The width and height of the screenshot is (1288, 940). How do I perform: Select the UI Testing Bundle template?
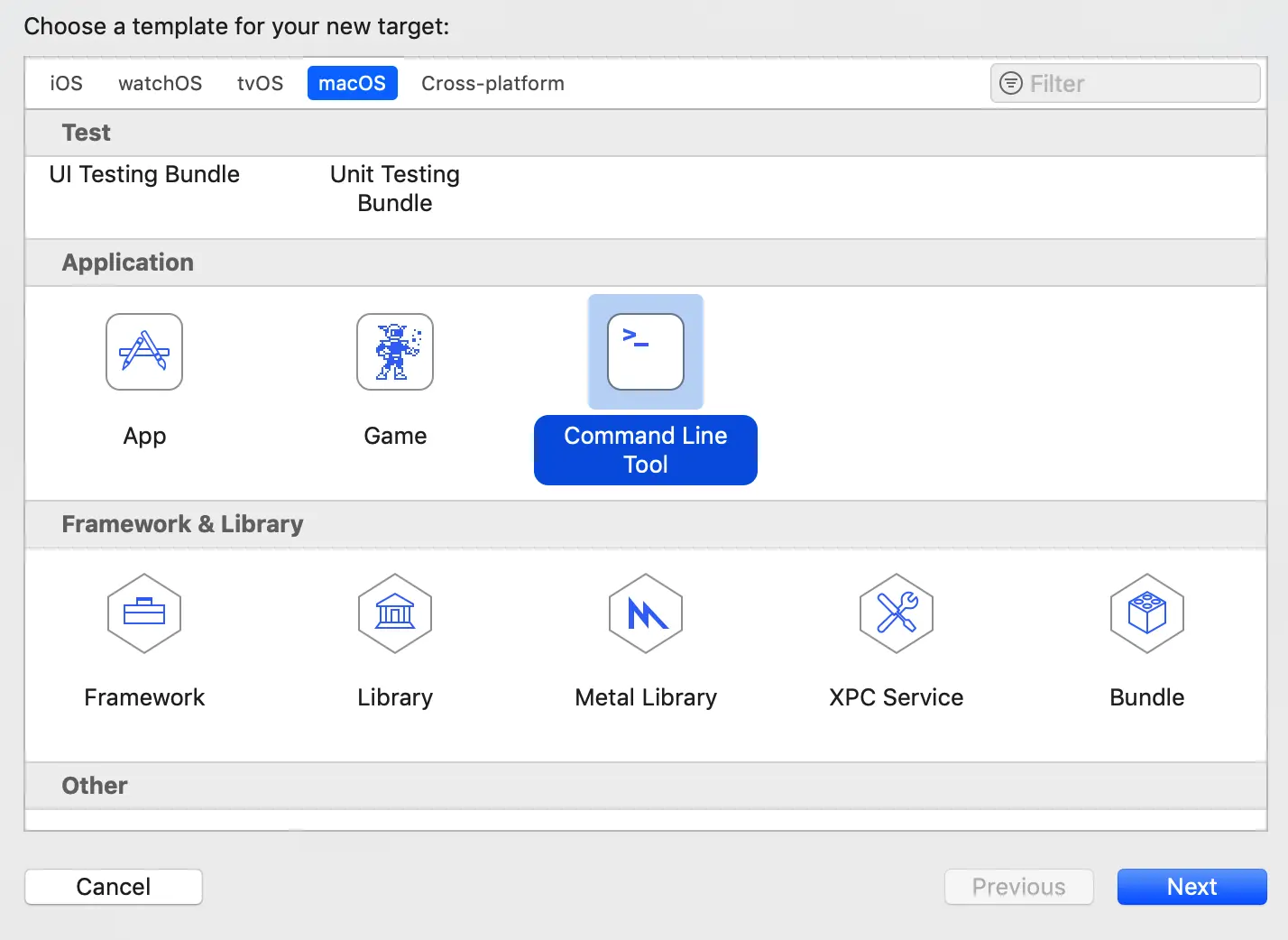click(144, 174)
